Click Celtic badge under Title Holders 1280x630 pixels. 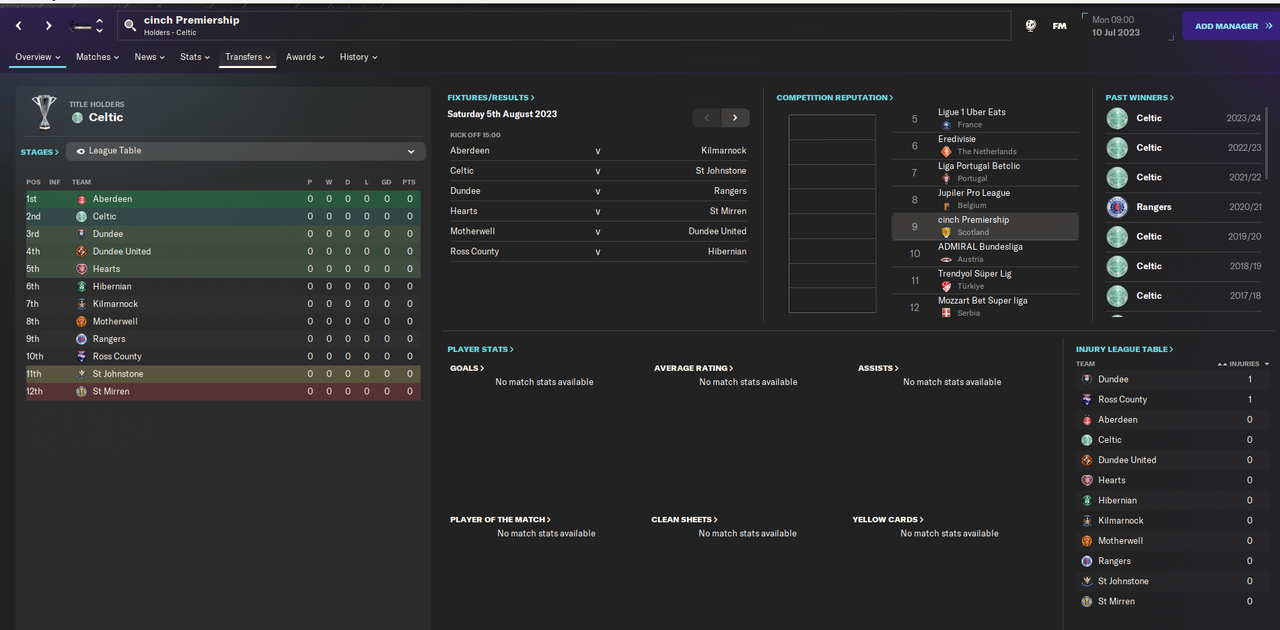point(77,118)
